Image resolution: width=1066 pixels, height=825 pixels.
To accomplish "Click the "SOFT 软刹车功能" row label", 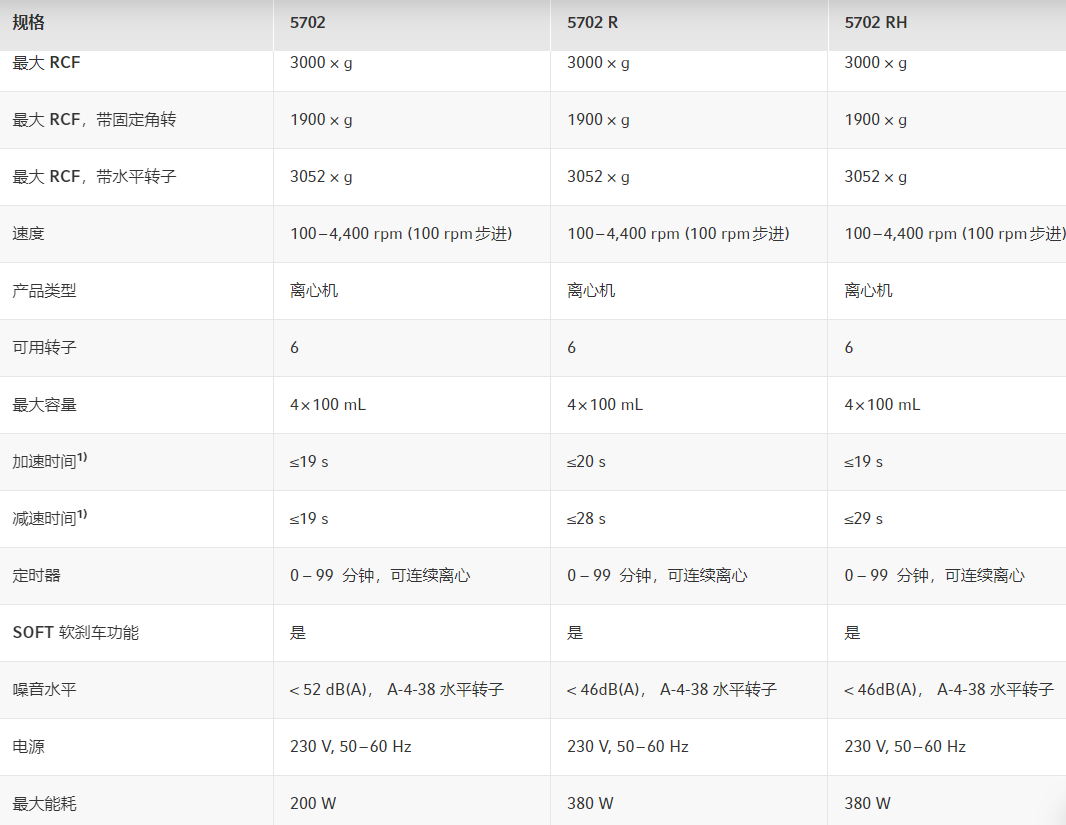I will pos(75,633).
